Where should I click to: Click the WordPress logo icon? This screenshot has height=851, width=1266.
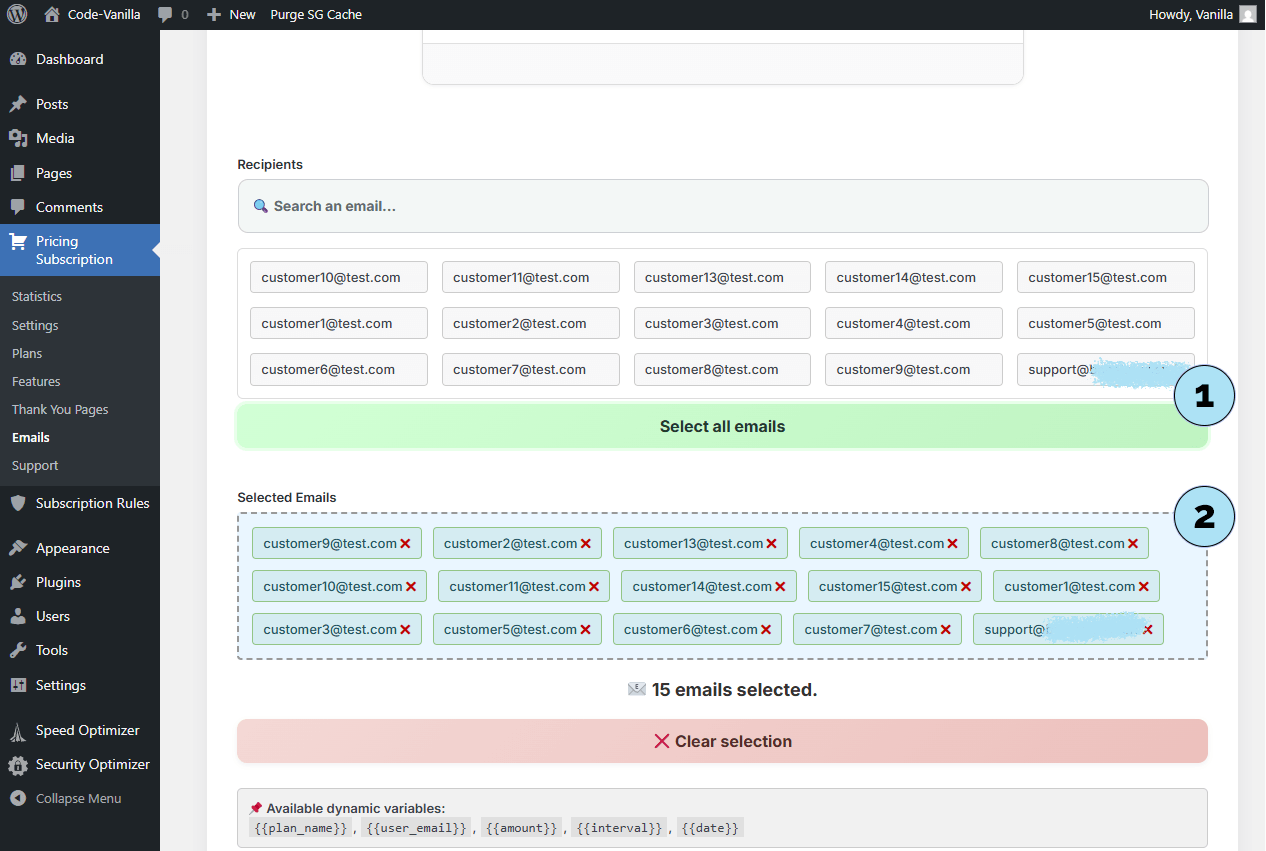pyautogui.click(x=17, y=14)
